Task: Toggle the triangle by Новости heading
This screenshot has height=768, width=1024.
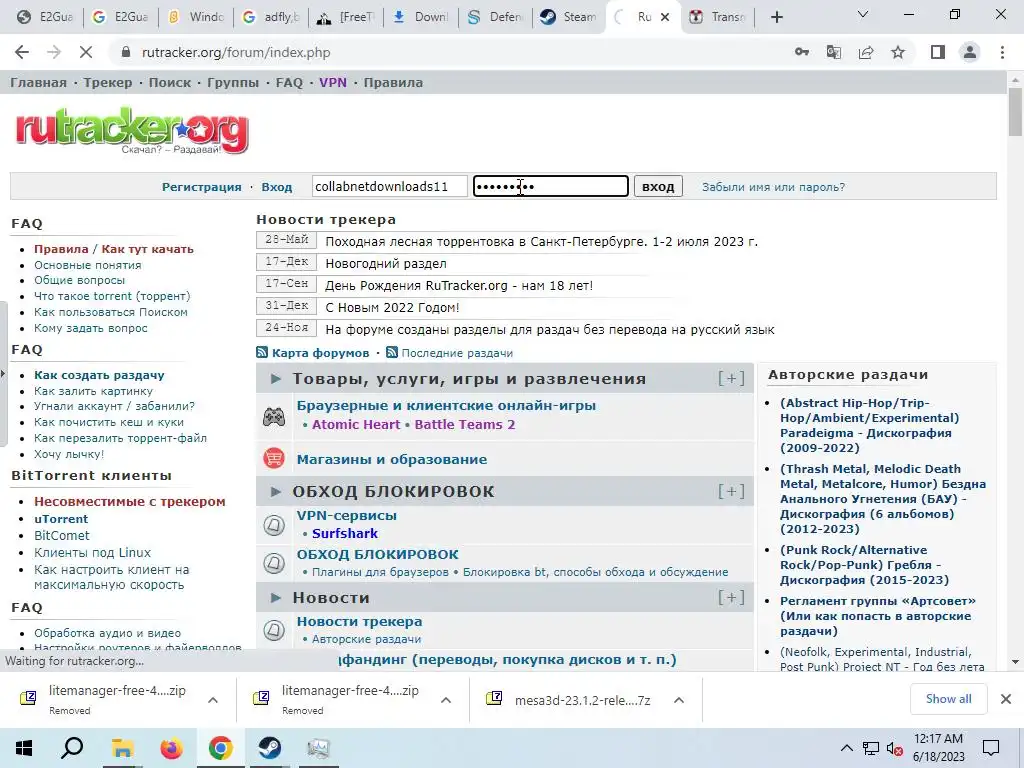Action: 276,598
